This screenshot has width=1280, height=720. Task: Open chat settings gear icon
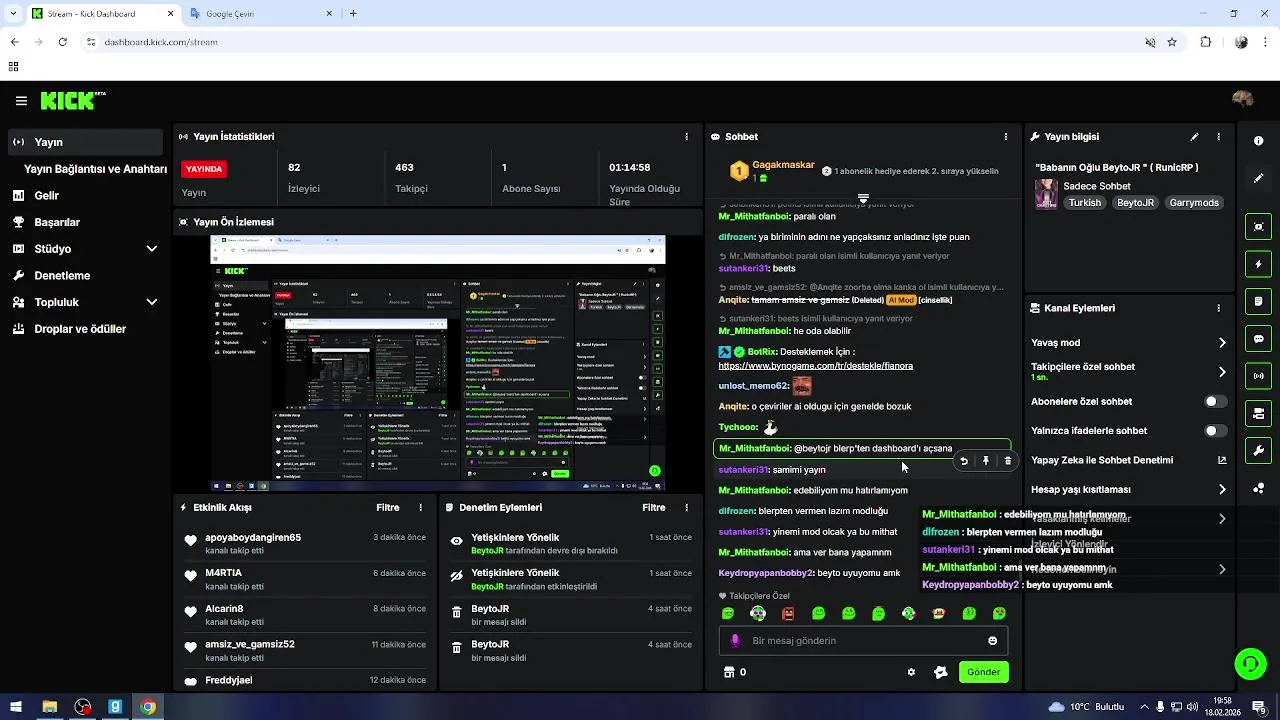click(x=911, y=673)
